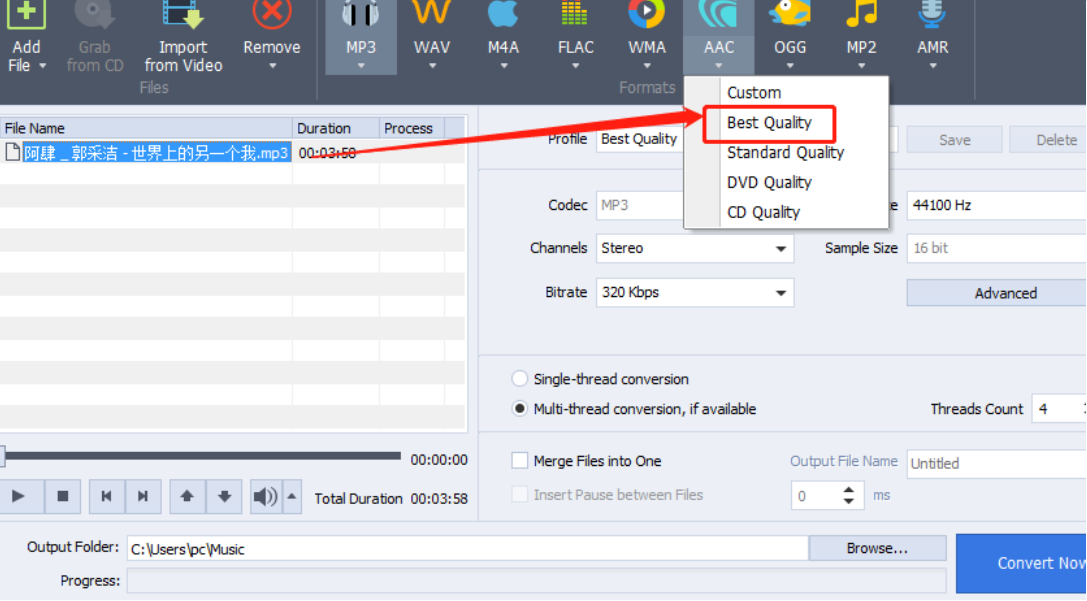
Task: Select Single-thread conversion radio button
Action: tap(519, 378)
